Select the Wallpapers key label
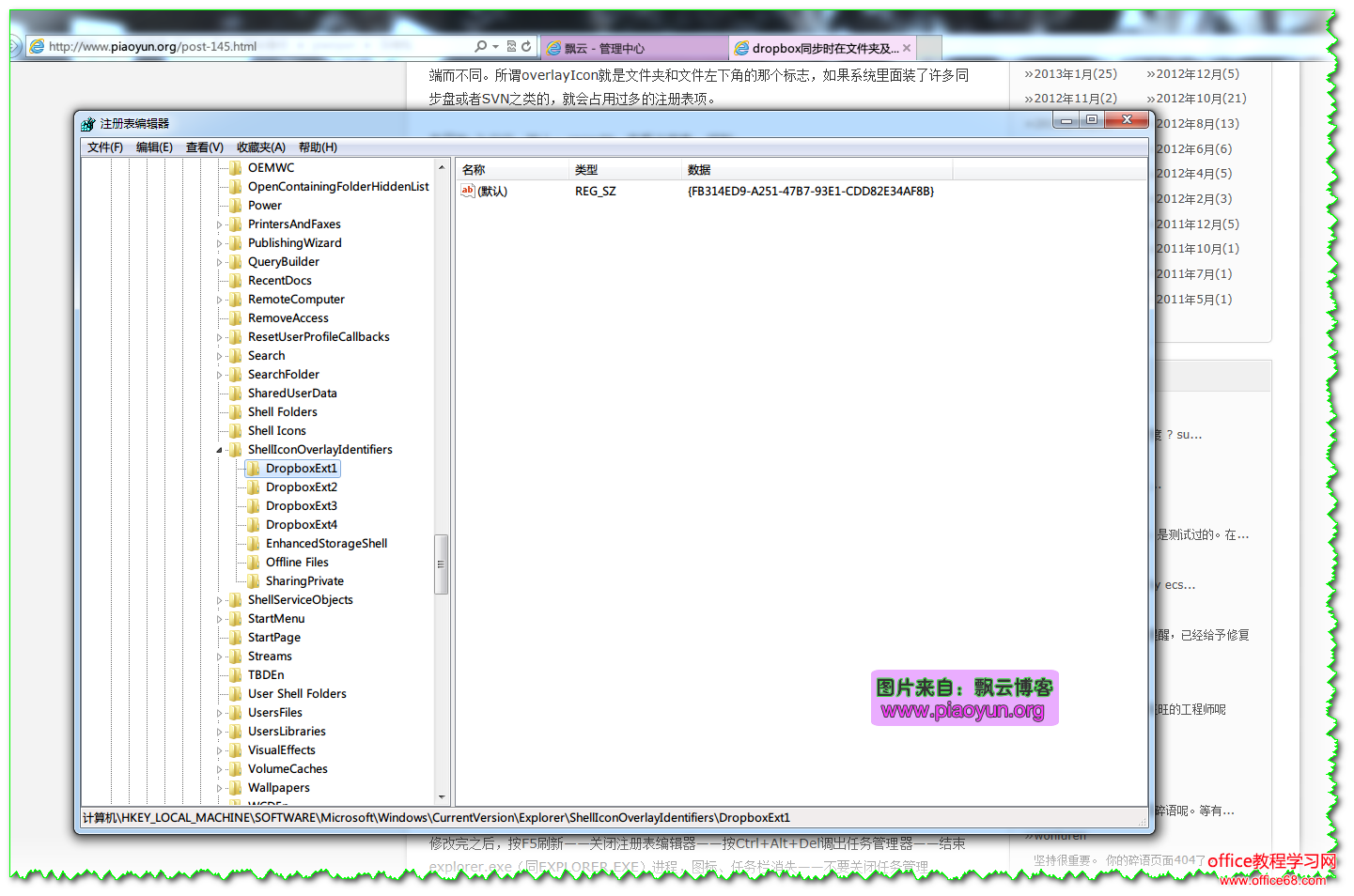The height and width of the screenshot is (896, 1354). [279, 788]
